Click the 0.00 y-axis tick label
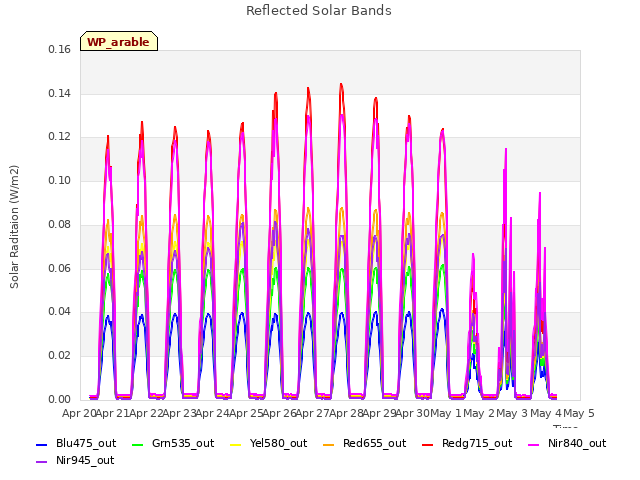Screen dimensions: 640x480 [60, 399]
